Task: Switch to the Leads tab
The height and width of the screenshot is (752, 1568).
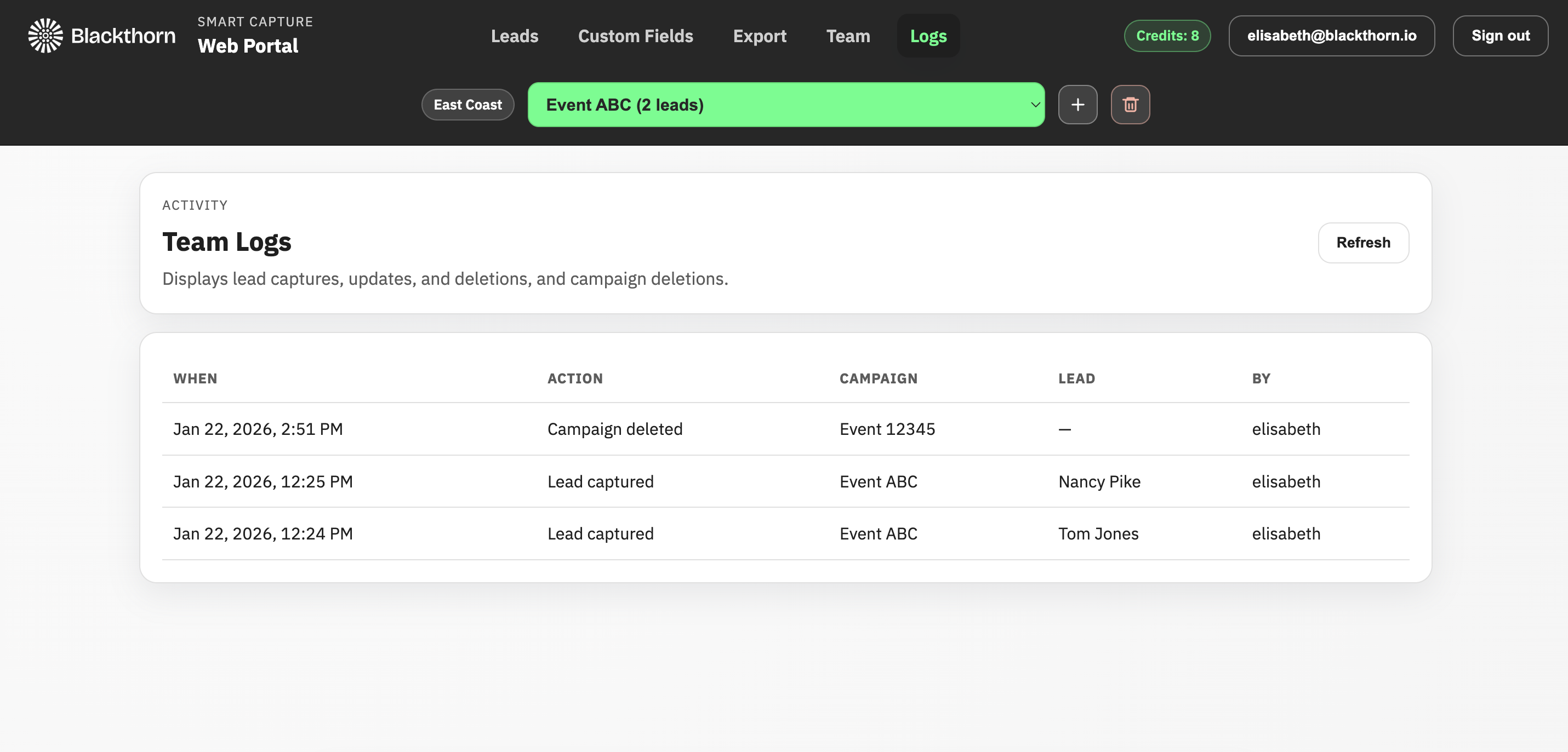Action: (x=514, y=35)
